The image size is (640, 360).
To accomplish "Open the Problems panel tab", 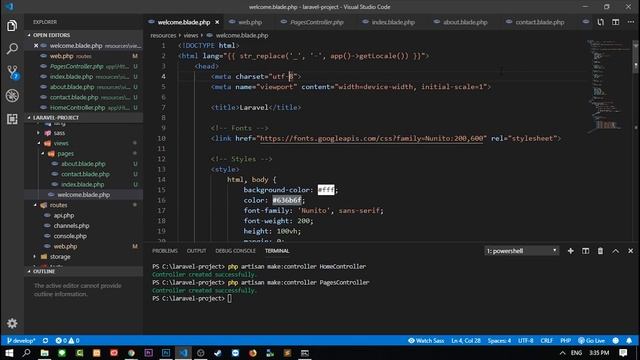I will pos(164,251).
